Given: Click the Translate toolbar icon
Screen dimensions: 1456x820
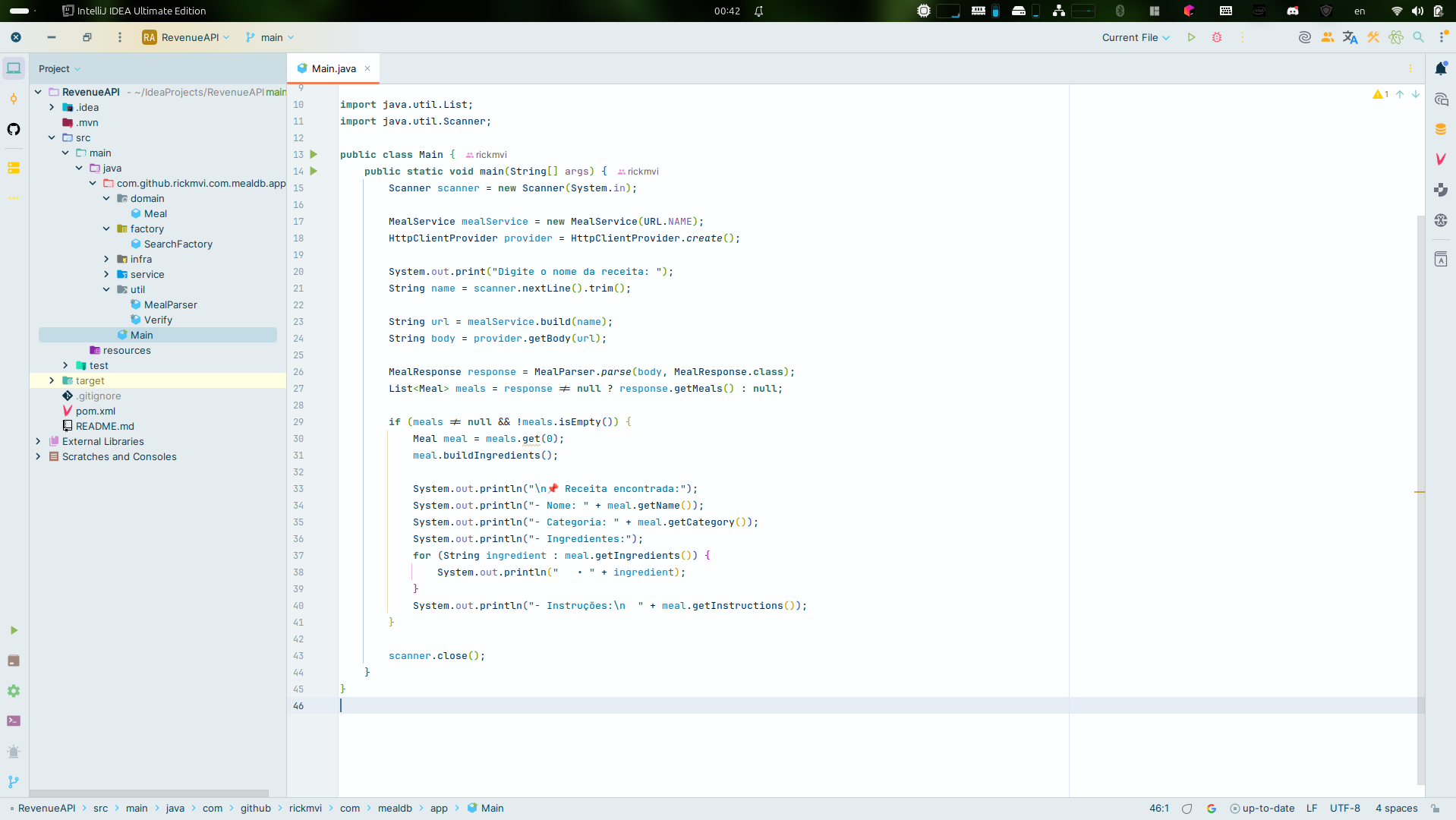Looking at the screenshot, I should tap(1350, 37).
